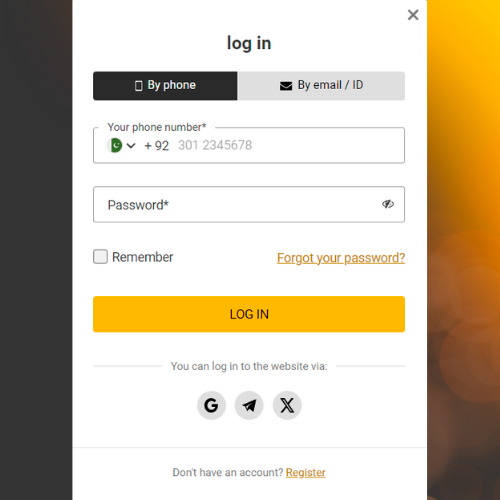Open the +92 country code selector
Screen dimensions: 500x500
pos(157,146)
